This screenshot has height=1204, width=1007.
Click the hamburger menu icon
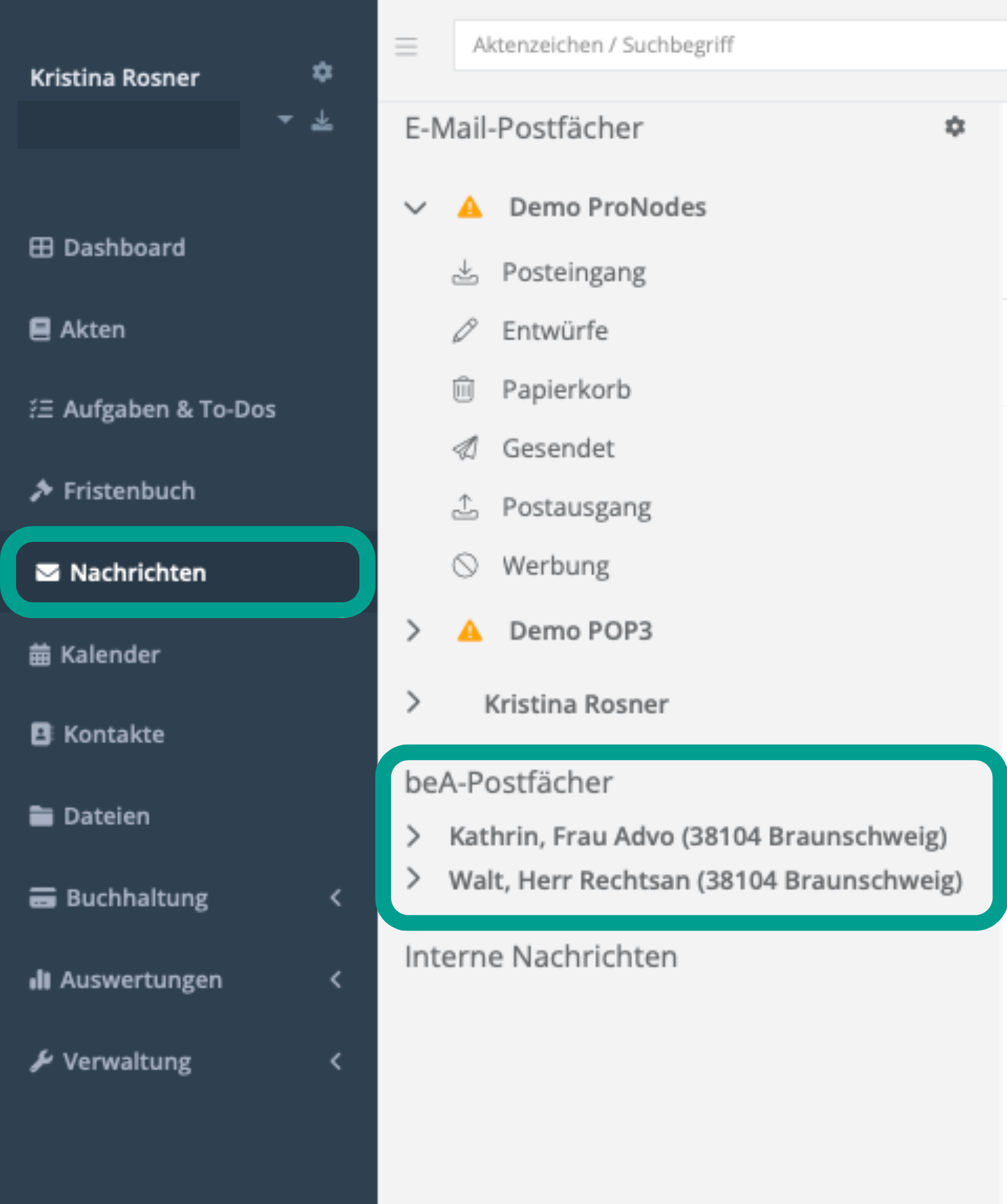(406, 46)
